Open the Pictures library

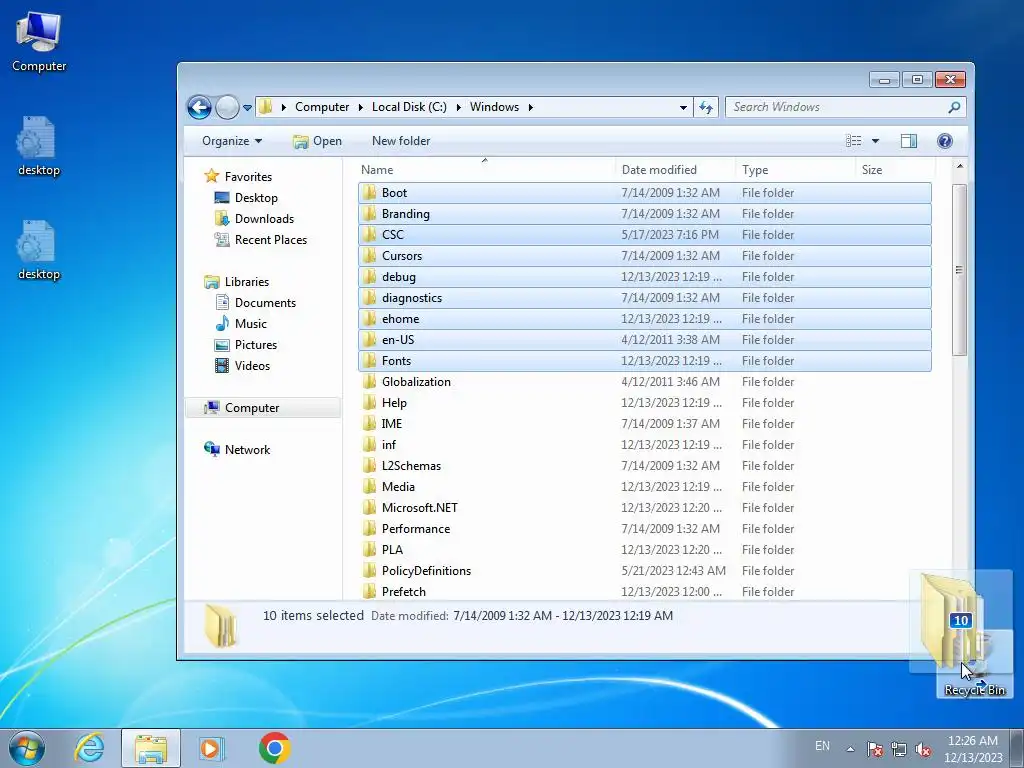[256, 345]
